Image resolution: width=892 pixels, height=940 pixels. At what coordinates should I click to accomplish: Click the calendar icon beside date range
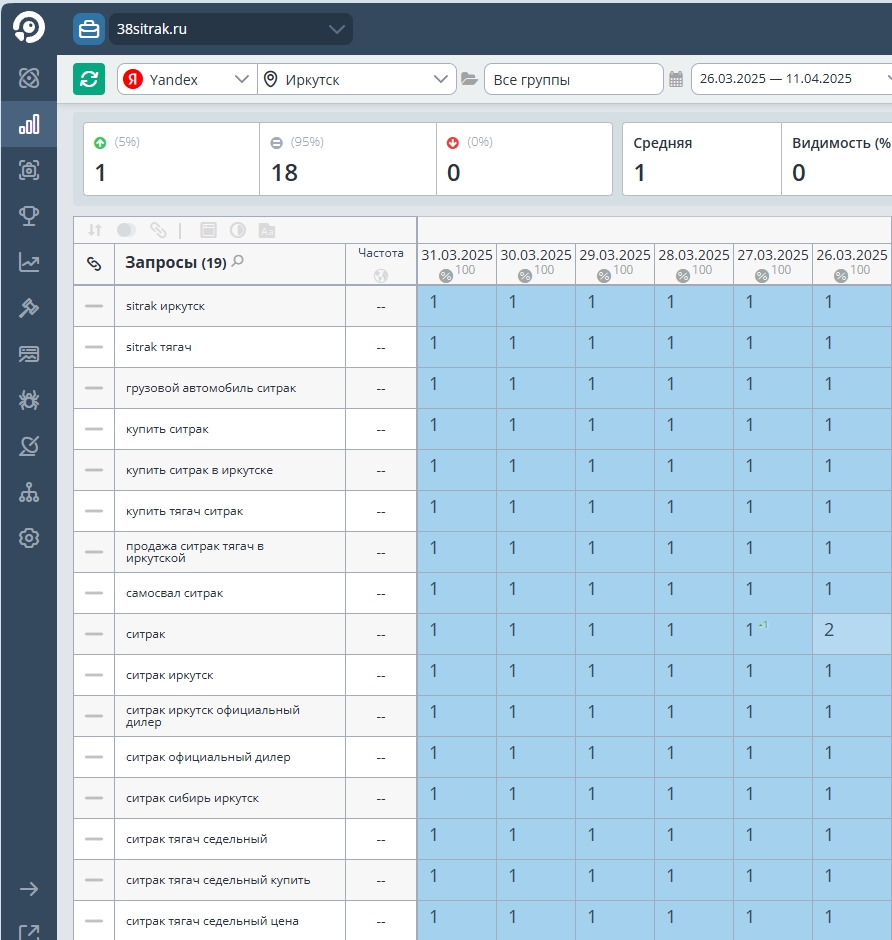(x=676, y=79)
